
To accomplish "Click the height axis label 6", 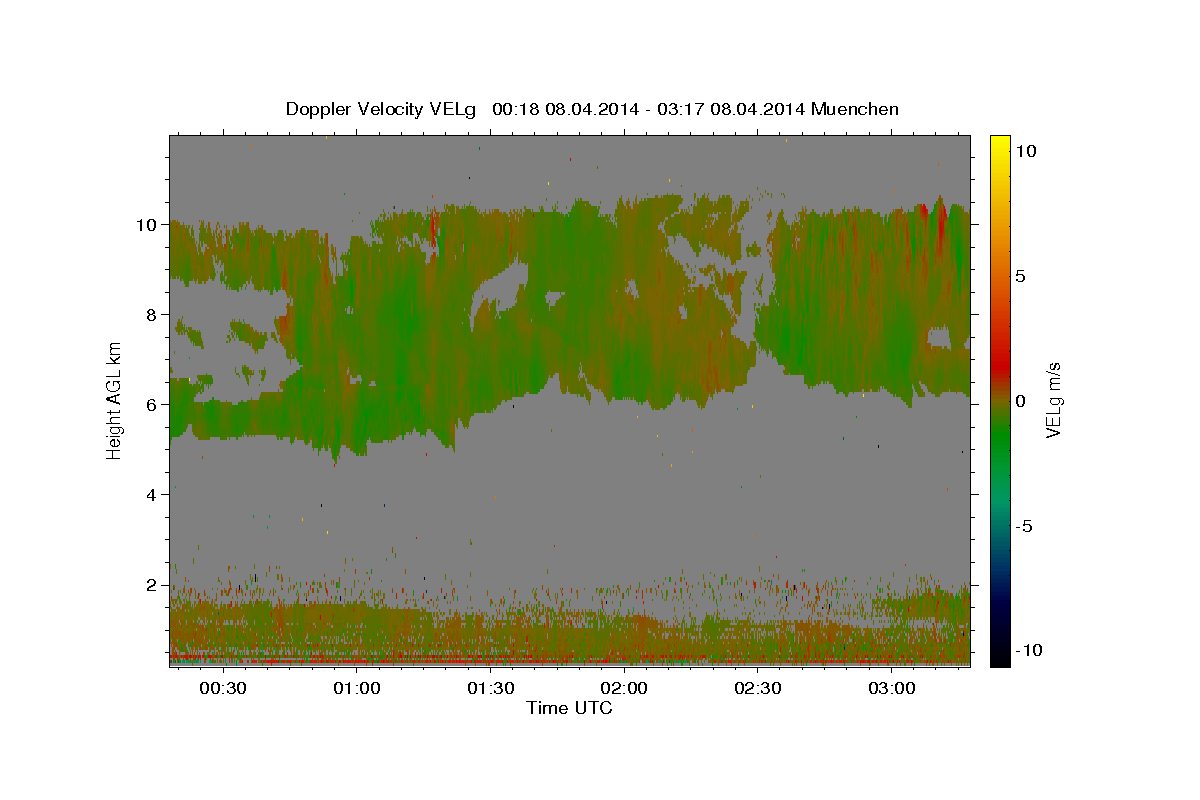I will point(152,405).
